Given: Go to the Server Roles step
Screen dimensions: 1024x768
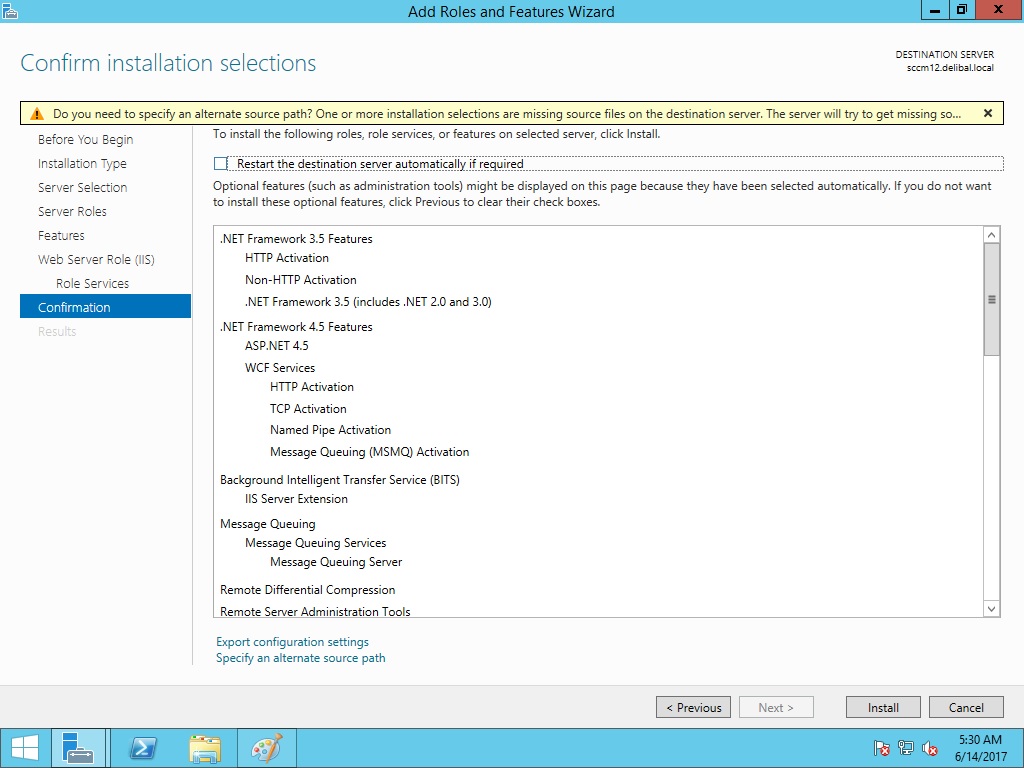Looking at the screenshot, I should point(72,212).
